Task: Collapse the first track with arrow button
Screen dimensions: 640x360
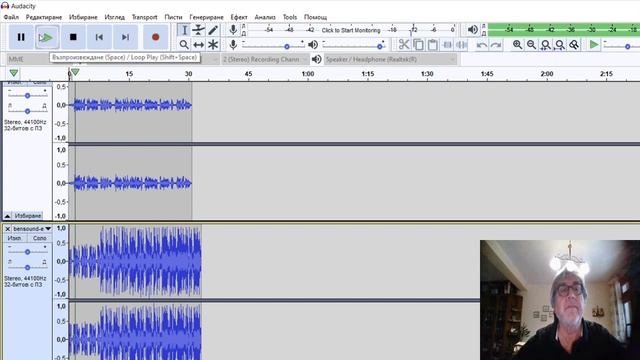Action: [x=7, y=216]
